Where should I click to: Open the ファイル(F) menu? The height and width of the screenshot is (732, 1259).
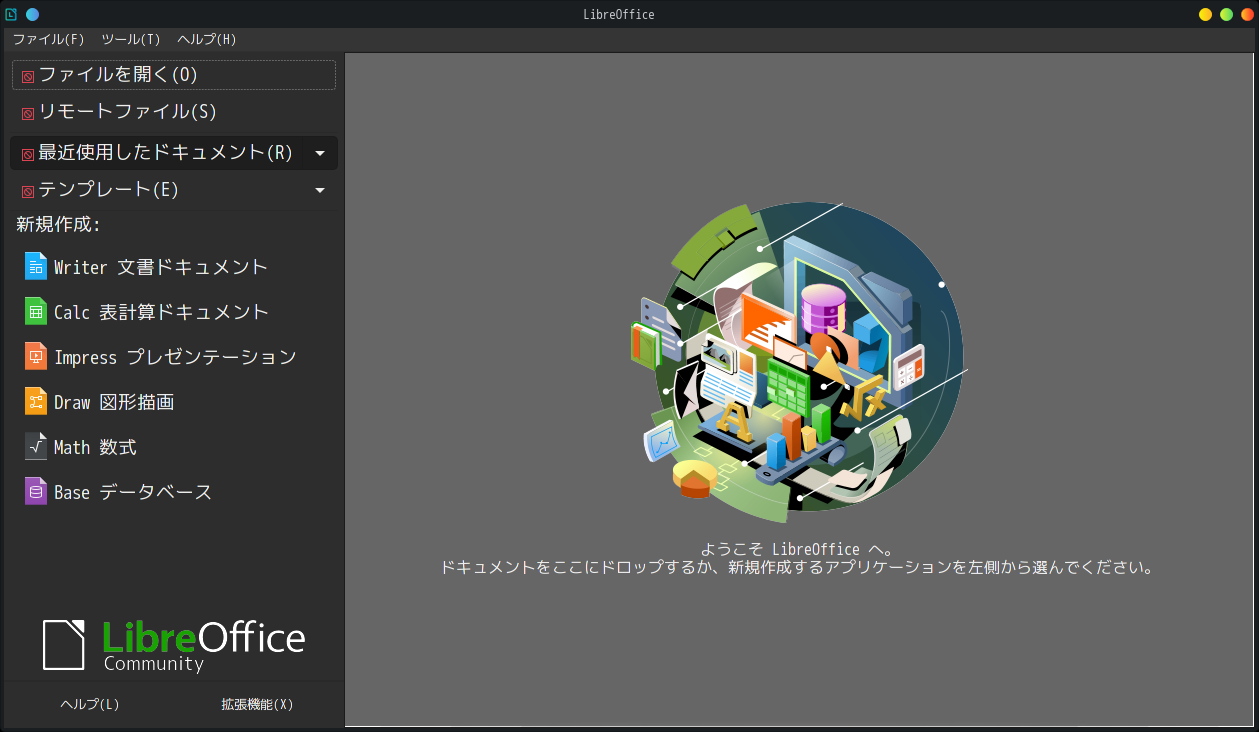[x=48, y=39]
